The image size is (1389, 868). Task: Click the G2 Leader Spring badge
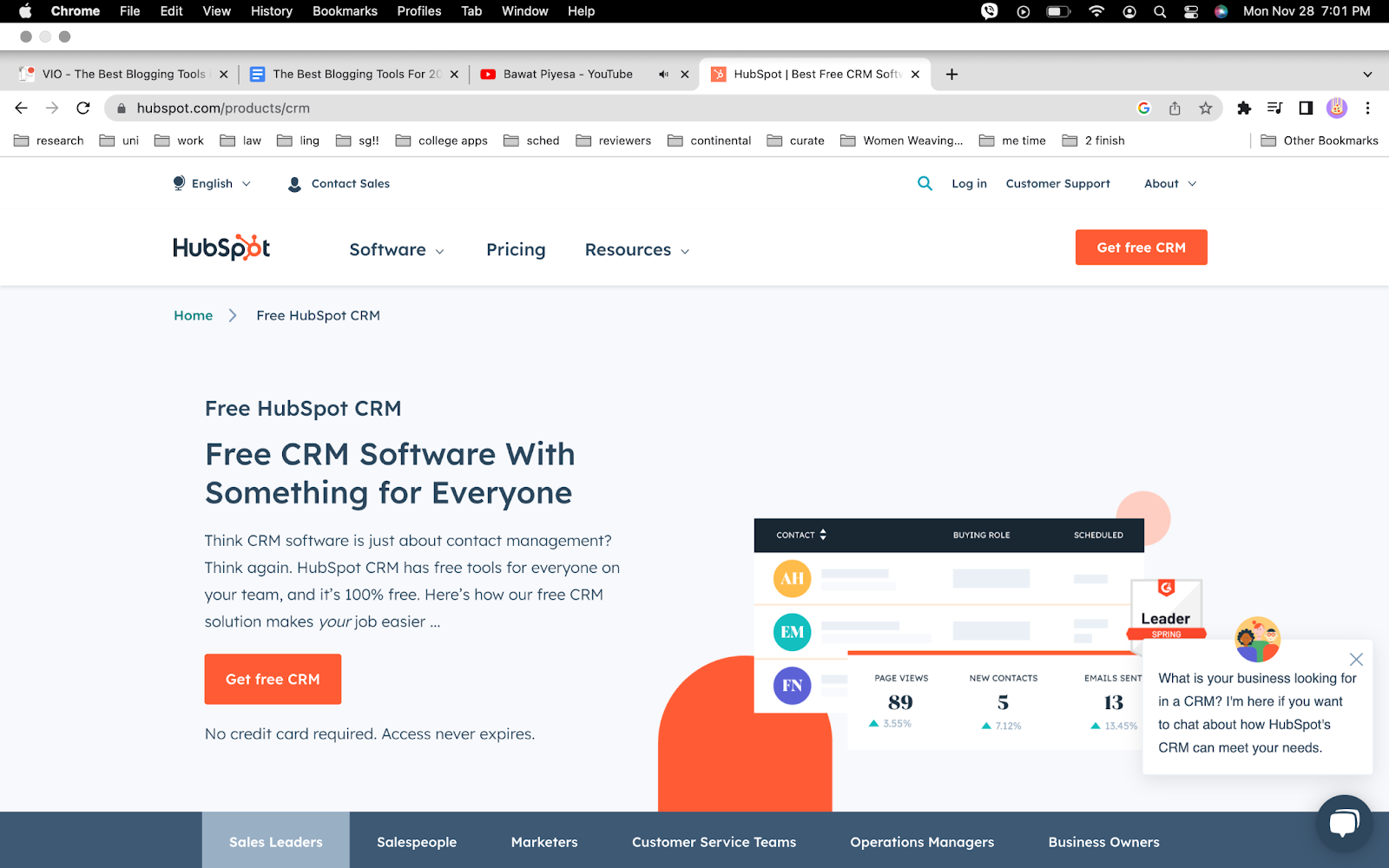coord(1166,609)
